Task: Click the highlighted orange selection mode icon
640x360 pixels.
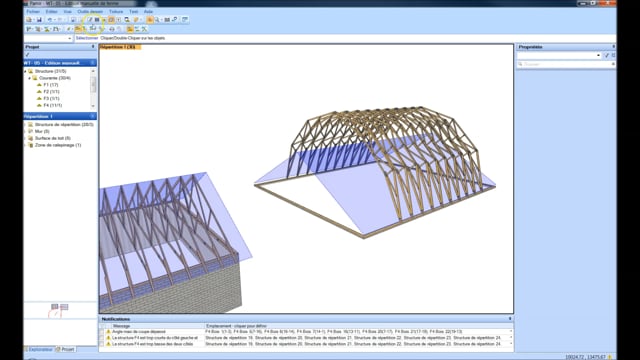Action: click(150, 20)
